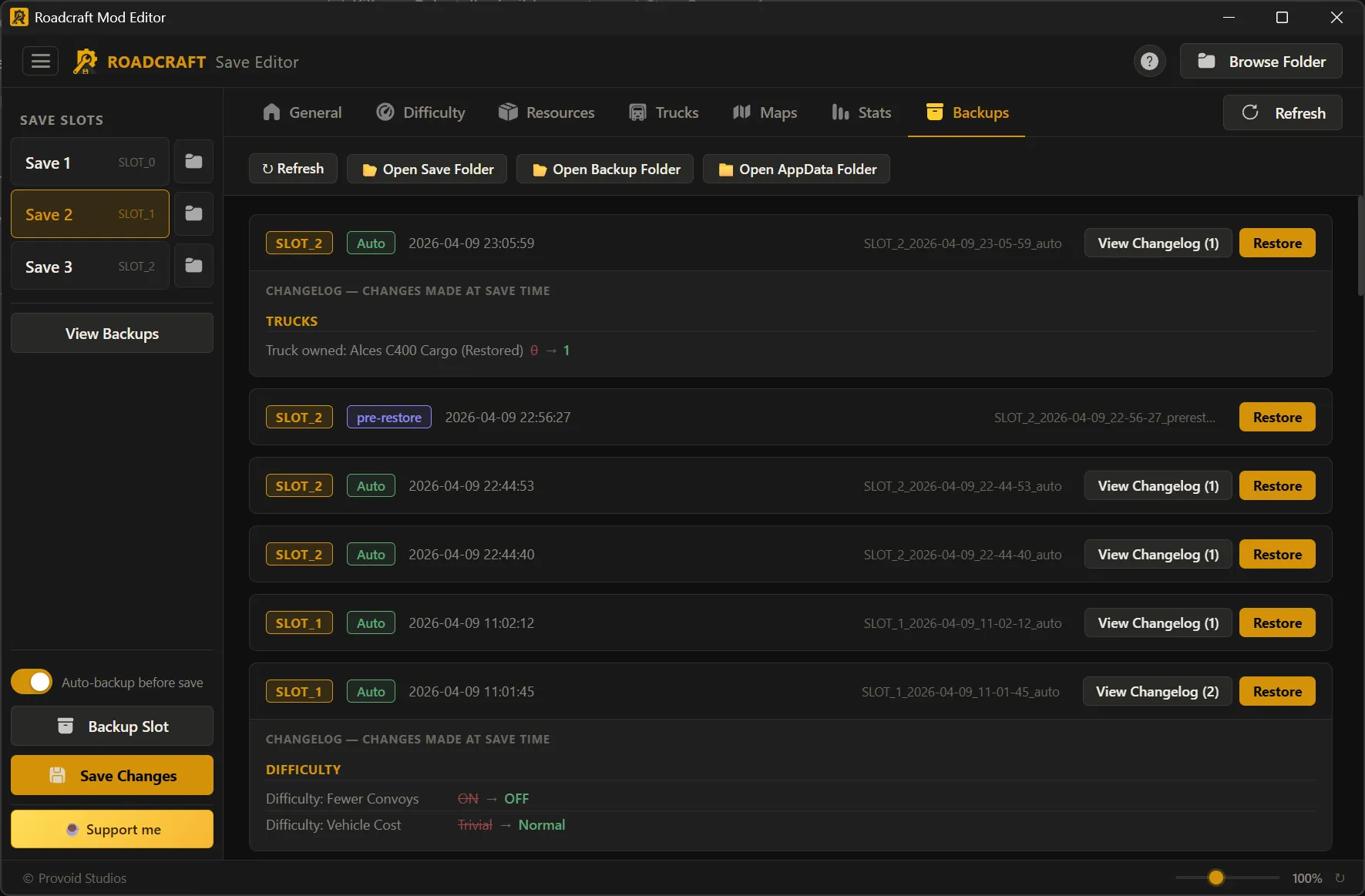Click Auto badge on 11:02:12 backup
1365x896 pixels.
pyautogui.click(x=371, y=623)
